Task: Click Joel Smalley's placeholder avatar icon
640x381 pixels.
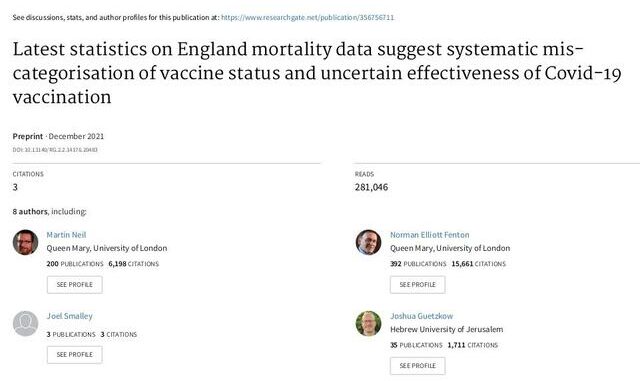Action: click(25, 323)
